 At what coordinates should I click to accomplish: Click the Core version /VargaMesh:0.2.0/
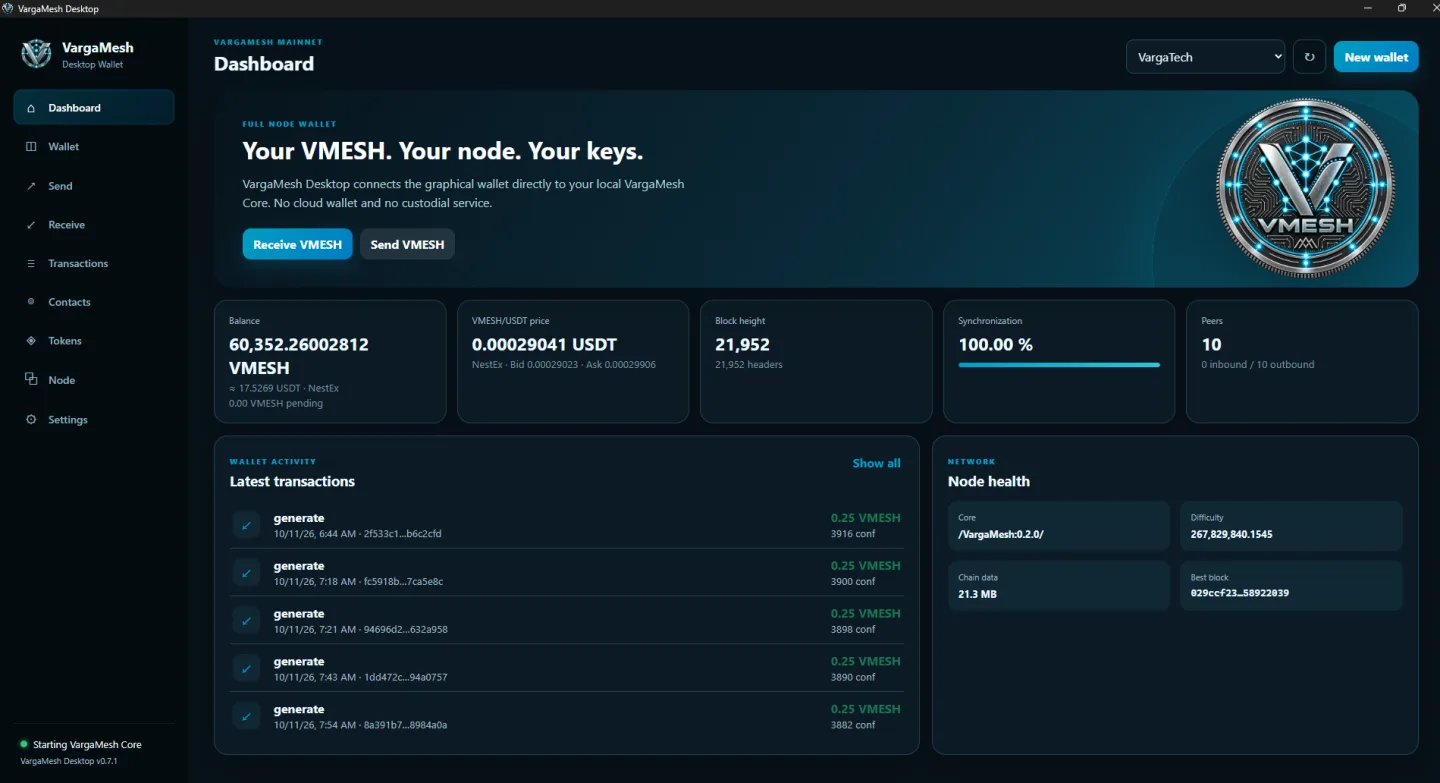coord(1001,534)
